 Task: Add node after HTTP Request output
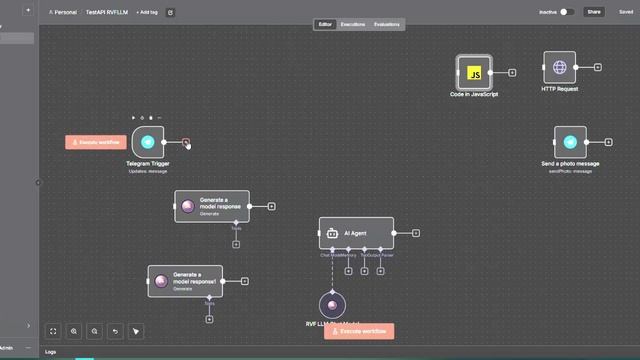[x=598, y=67]
